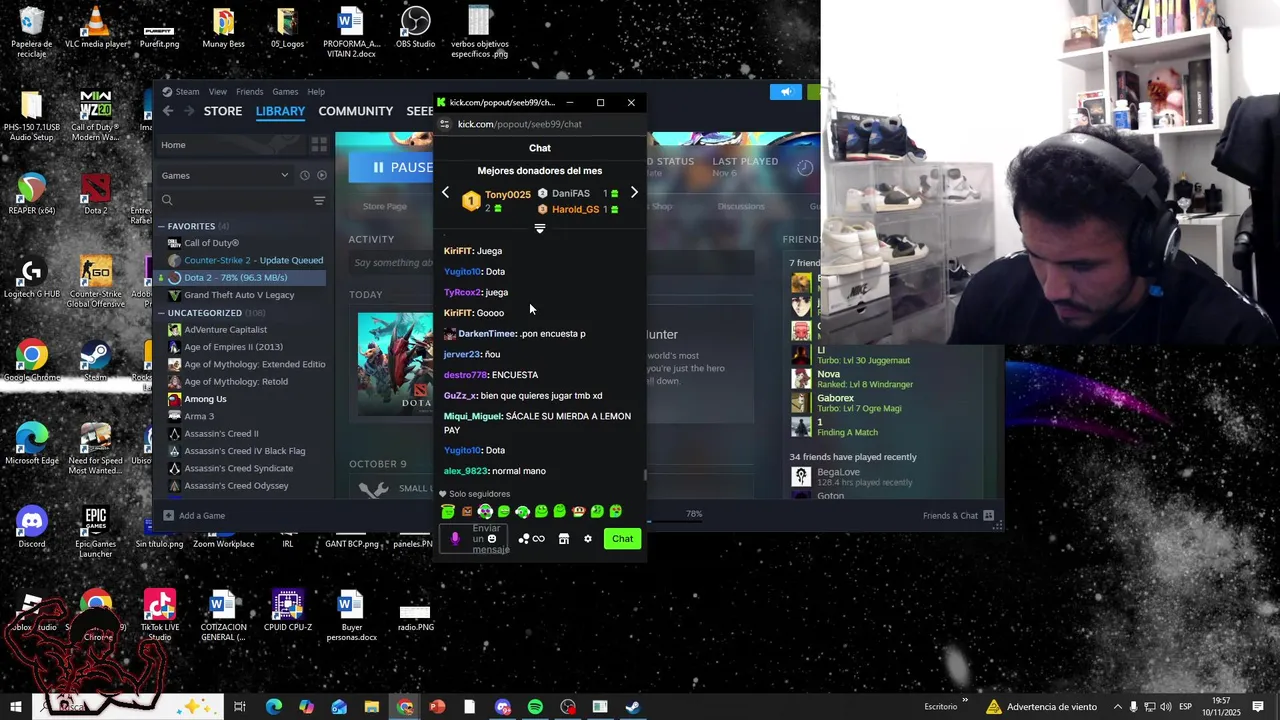Click Kick chat microphone icon
Image resolution: width=1280 pixels, height=720 pixels.
click(x=455, y=539)
